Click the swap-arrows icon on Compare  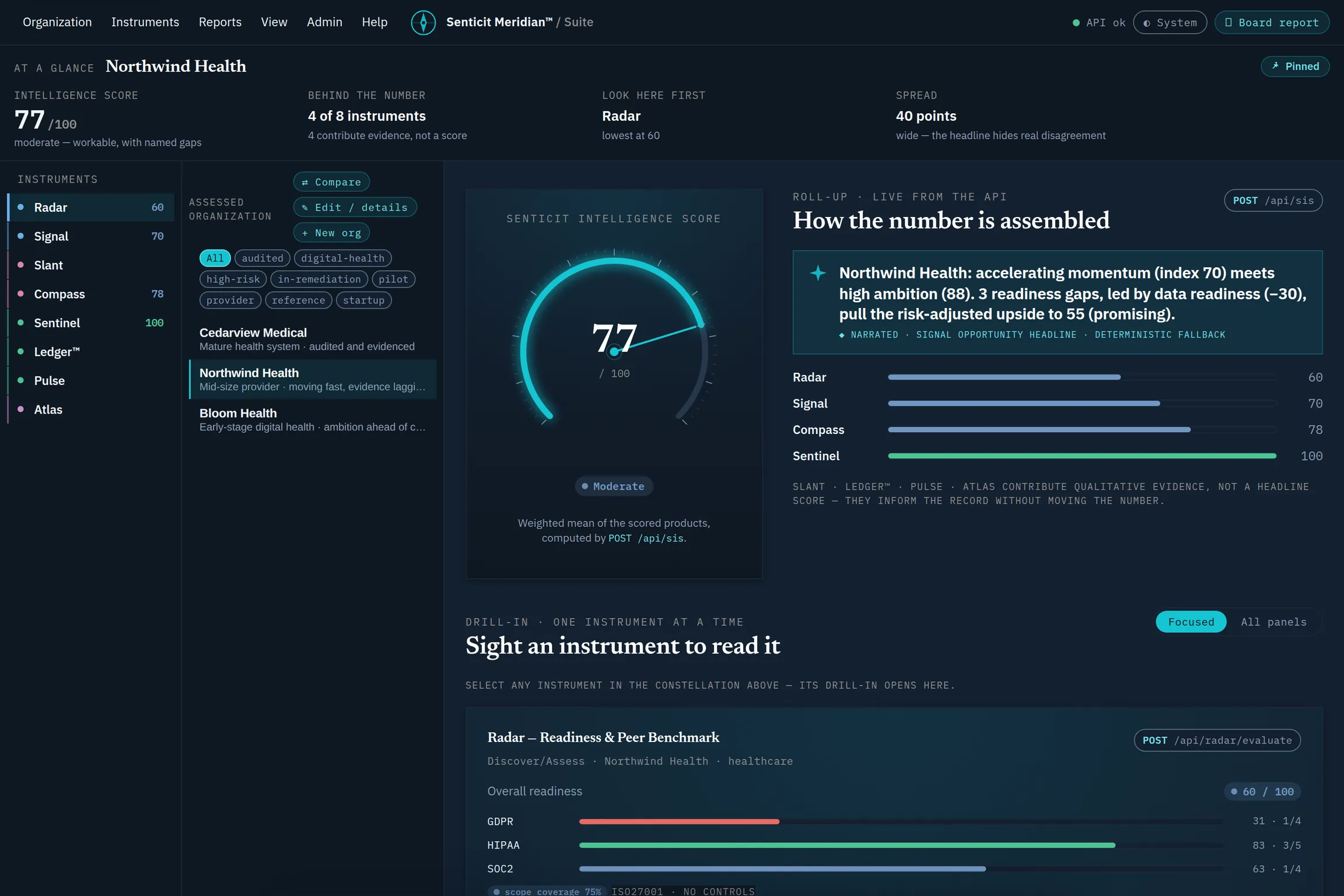(304, 182)
